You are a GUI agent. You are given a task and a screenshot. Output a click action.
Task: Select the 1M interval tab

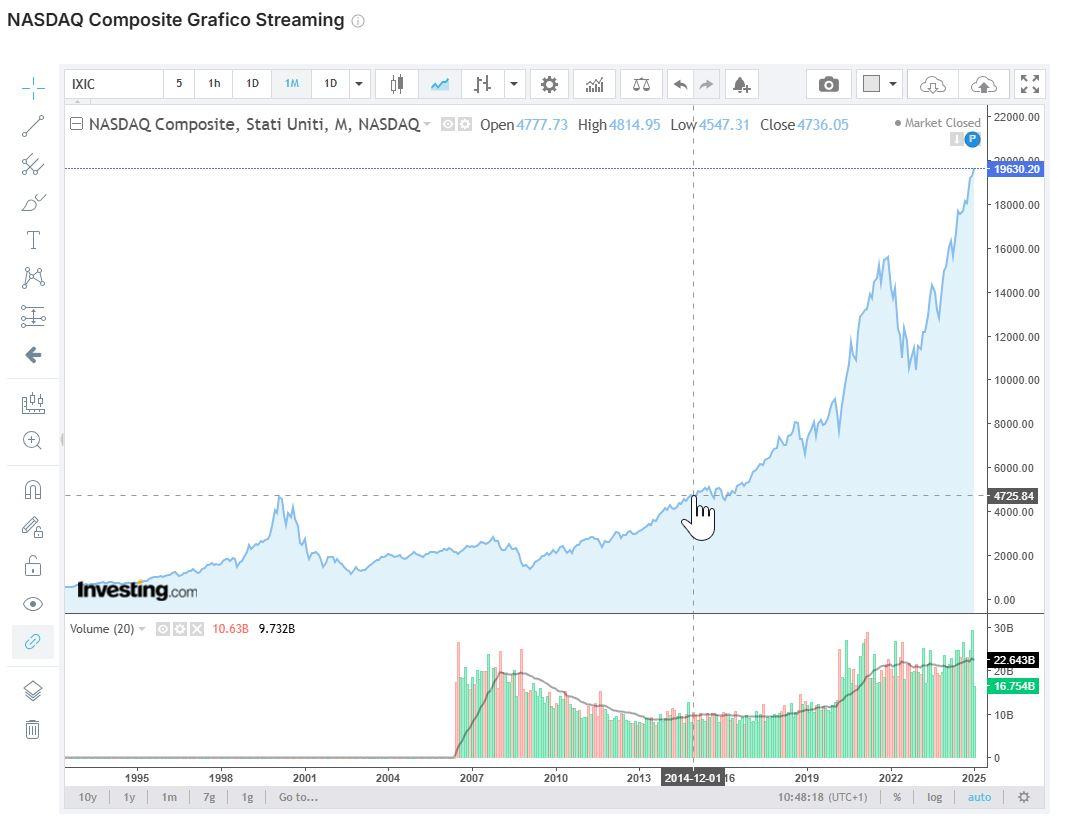click(x=291, y=84)
